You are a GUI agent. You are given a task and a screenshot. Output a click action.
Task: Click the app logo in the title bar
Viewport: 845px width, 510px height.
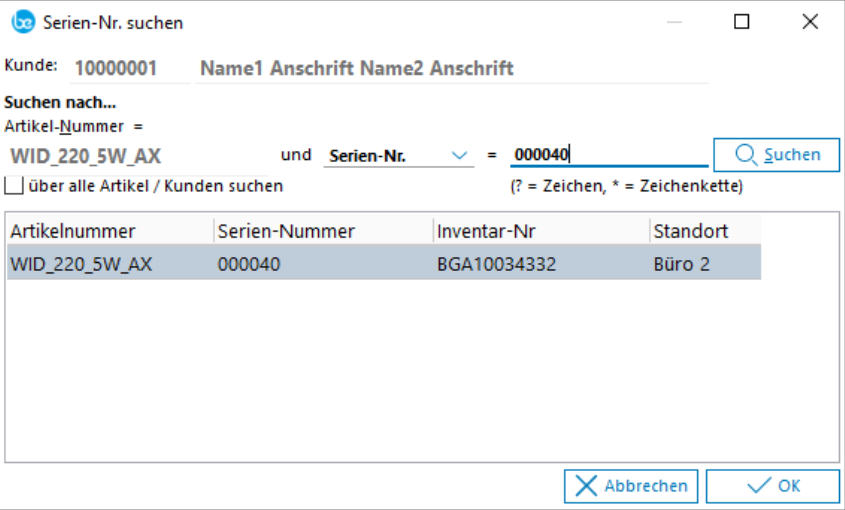pos(21,21)
